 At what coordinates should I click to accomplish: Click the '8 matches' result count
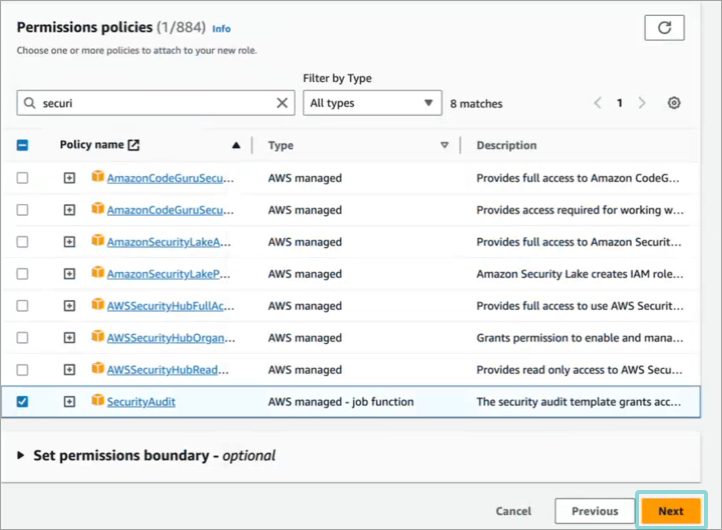point(476,104)
